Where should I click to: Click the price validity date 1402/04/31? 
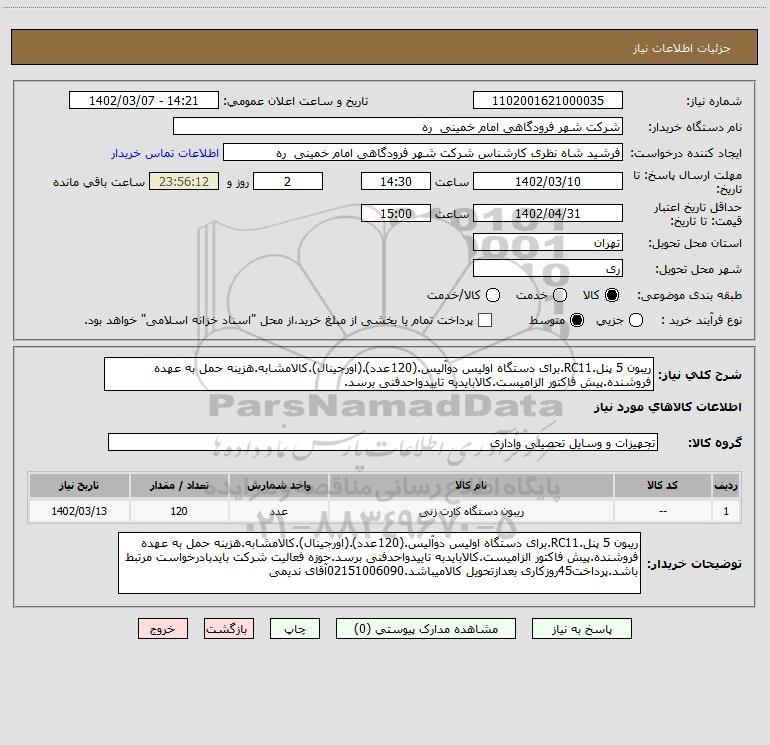click(548, 213)
